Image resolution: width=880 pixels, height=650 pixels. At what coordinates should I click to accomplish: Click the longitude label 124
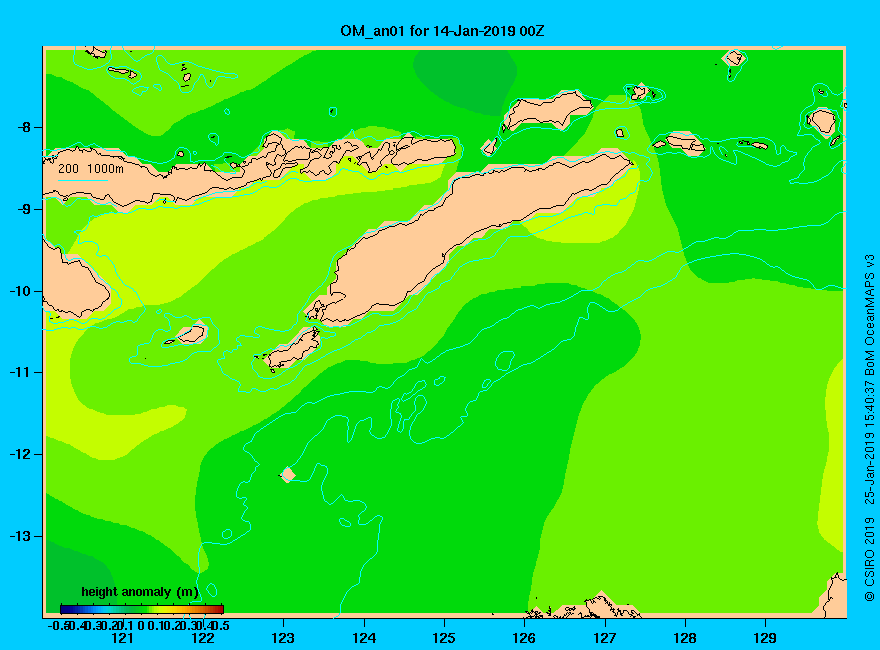[x=364, y=638]
